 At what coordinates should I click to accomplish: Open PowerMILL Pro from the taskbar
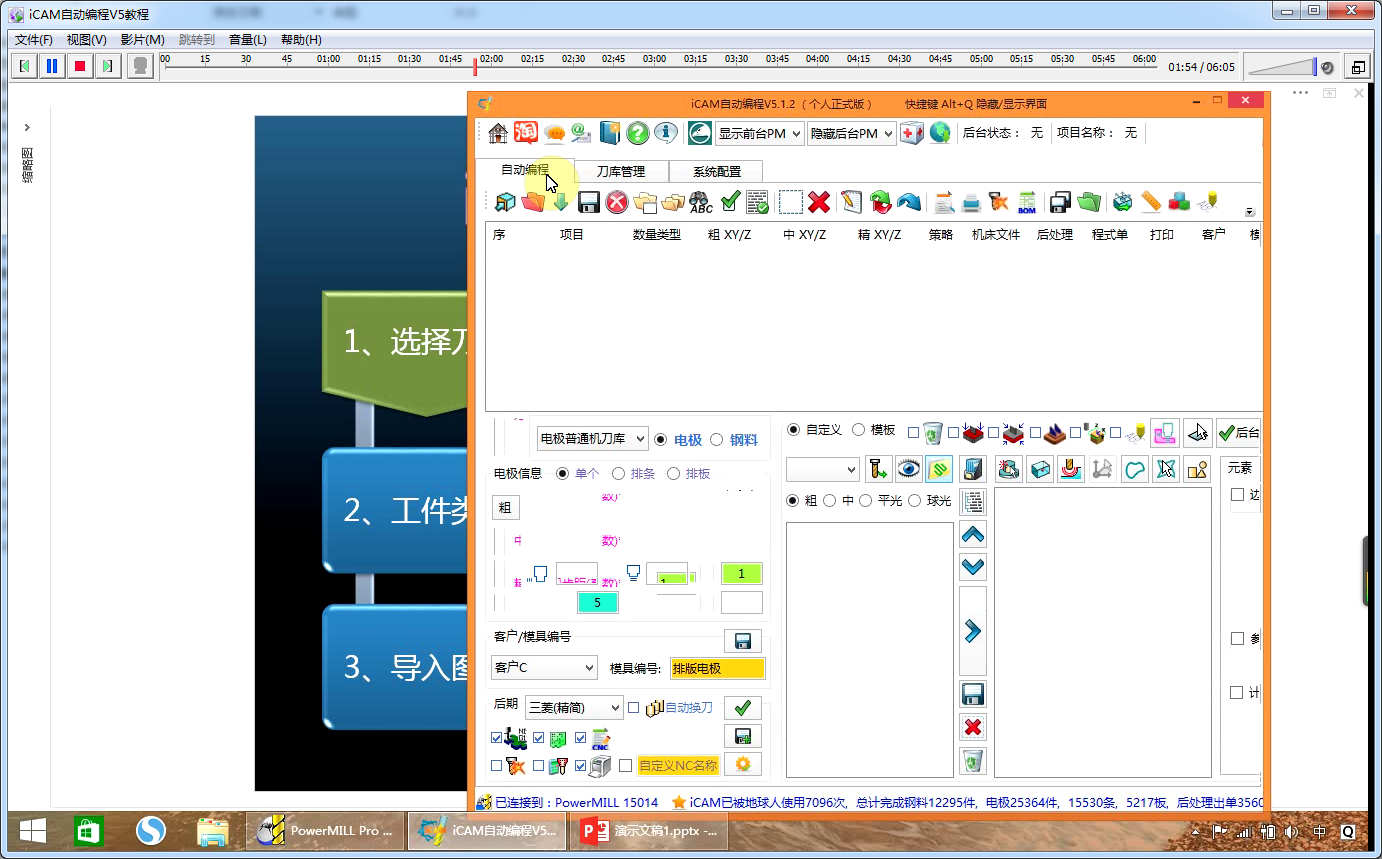[x=326, y=831]
